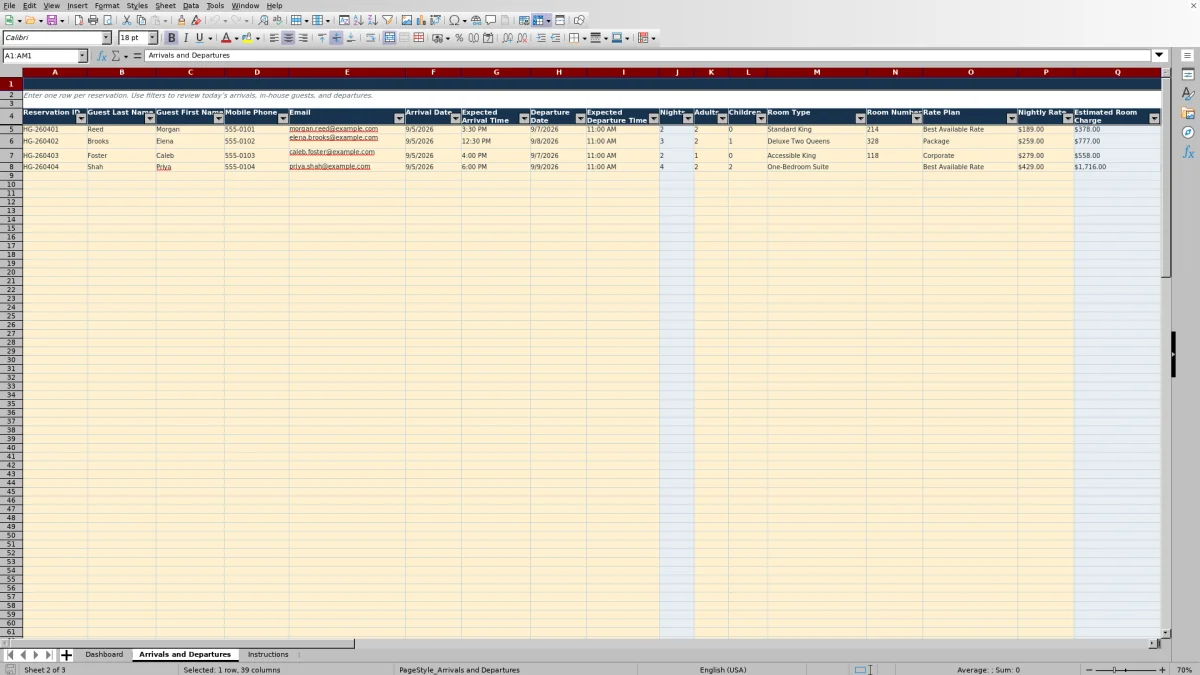Click the formula input line

point(648,56)
